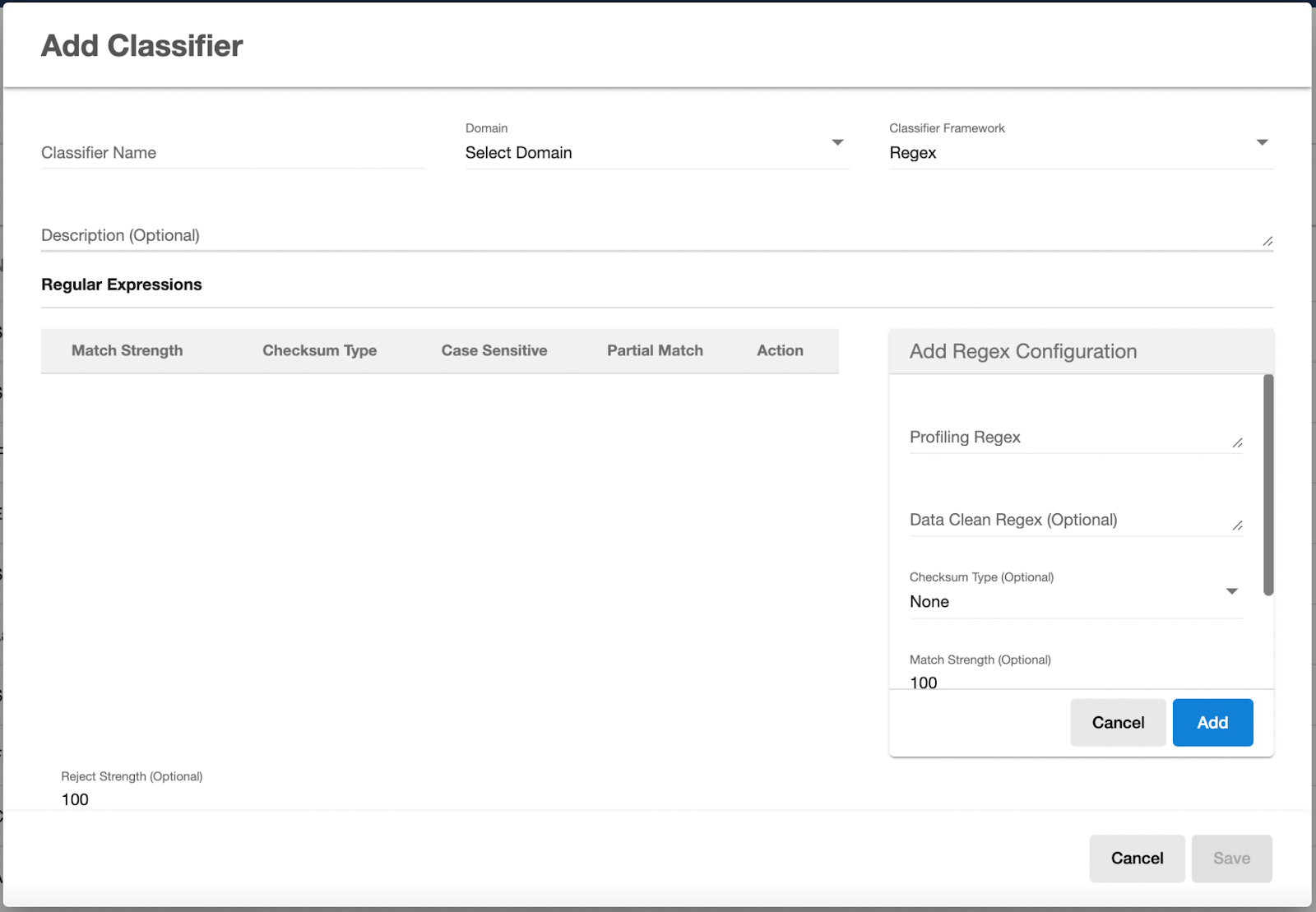Click the Add Regex Configuration panel scrollbar
Image resolution: width=1316 pixels, height=912 pixels.
[1268, 485]
